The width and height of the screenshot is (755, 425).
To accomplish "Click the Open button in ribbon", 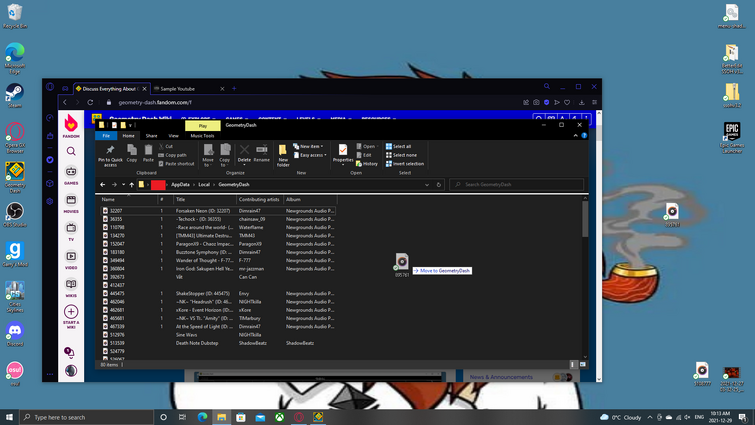I will (367, 146).
